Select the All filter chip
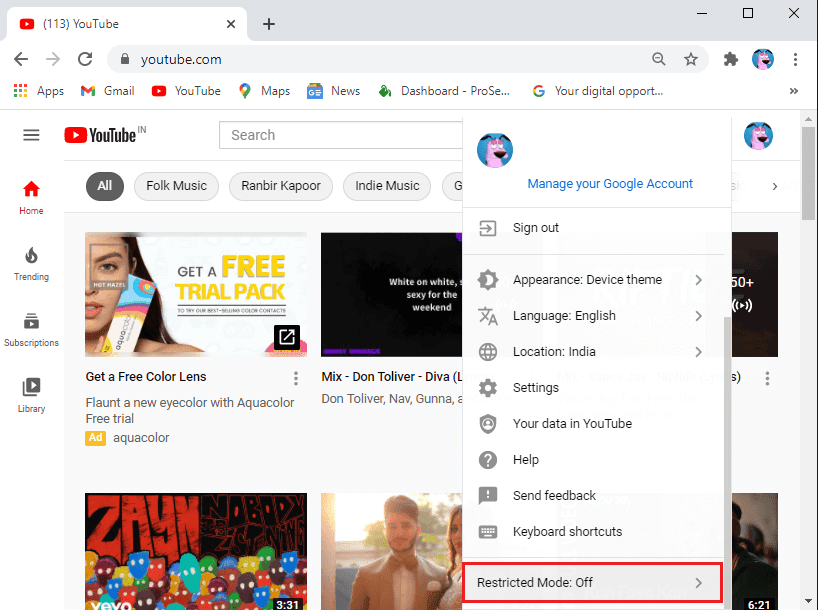This screenshot has height=610, width=818. (x=105, y=186)
